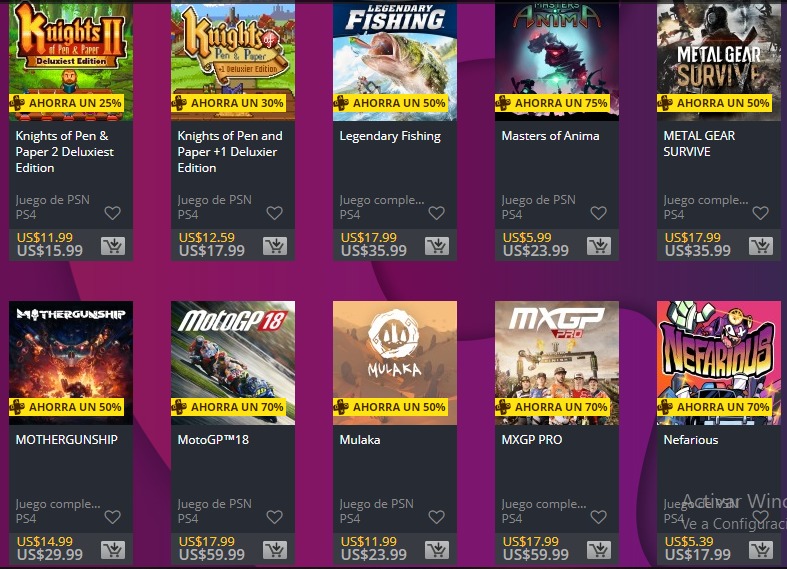The height and width of the screenshot is (569, 787).
Task: Toggle wishlist heart for MotoGP 18
Action: point(275,517)
